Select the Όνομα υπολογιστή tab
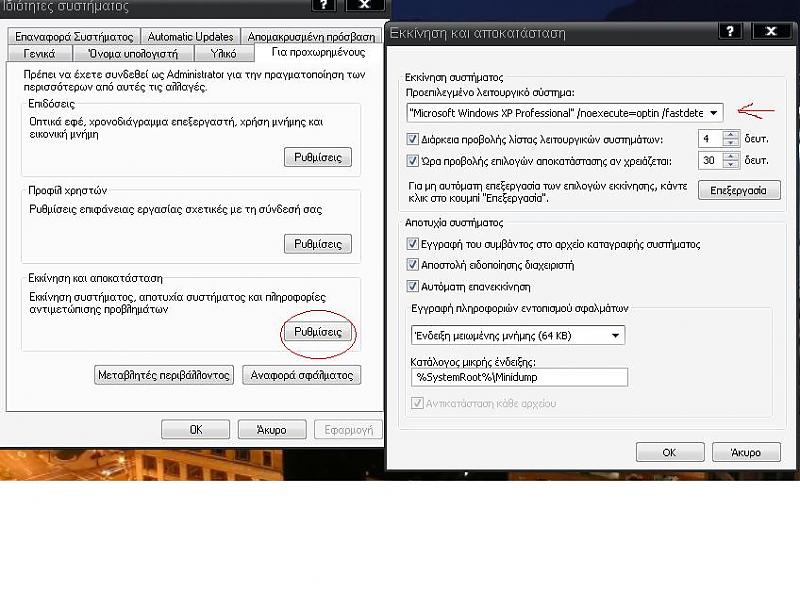Image resolution: width=800 pixels, height=592 pixels. click(x=133, y=54)
